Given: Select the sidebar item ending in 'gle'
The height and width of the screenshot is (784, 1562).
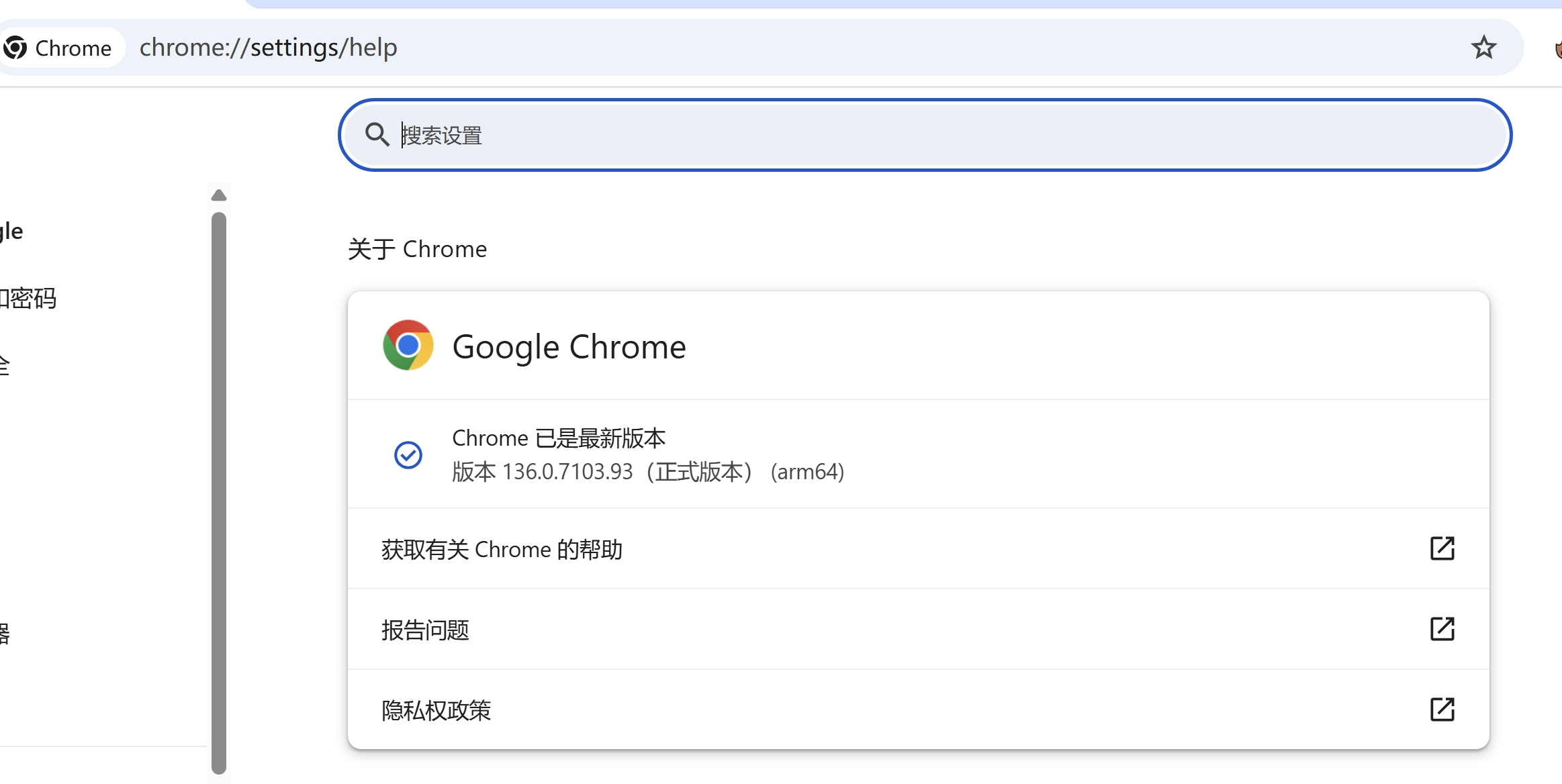Looking at the screenshot, I should point(11,231).
